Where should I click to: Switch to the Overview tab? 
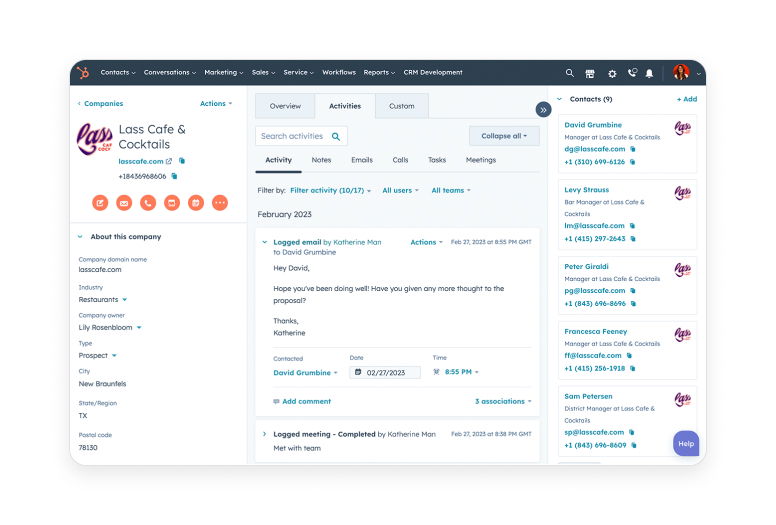point(285,106)
